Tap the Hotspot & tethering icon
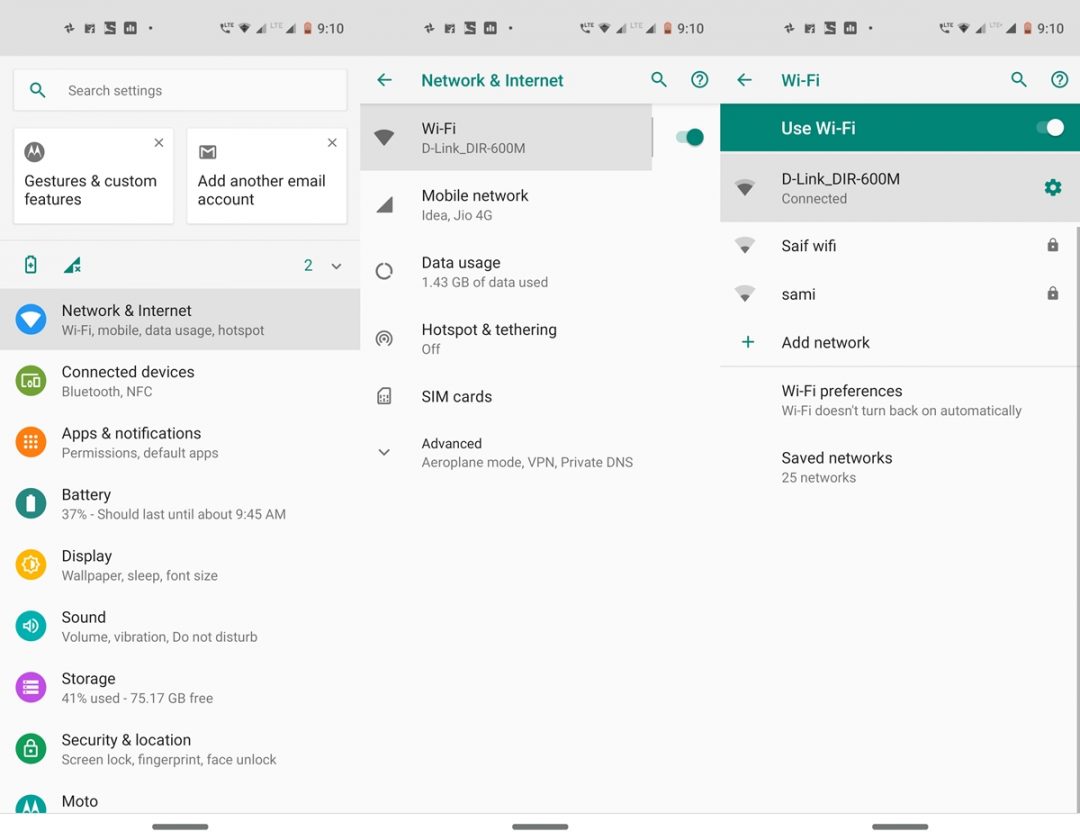The width and height of the screenshot is (1080, 840). coord(384,338)
